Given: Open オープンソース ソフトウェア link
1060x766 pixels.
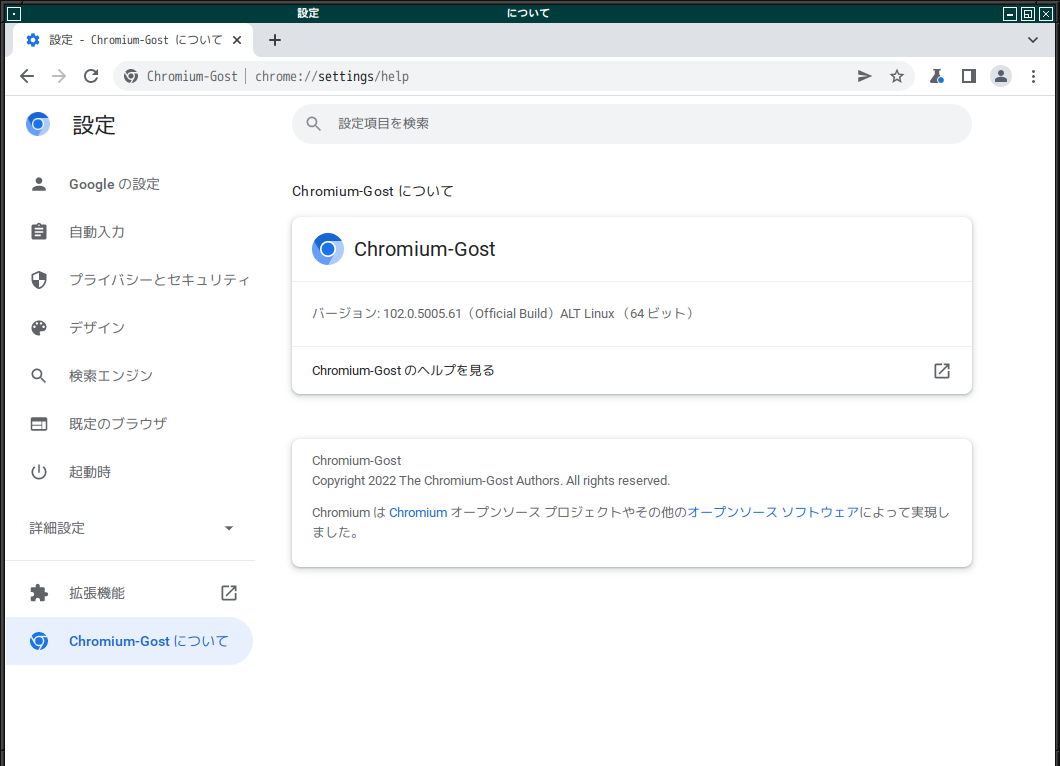Looking at the screenshot, I should coord(773,512).
